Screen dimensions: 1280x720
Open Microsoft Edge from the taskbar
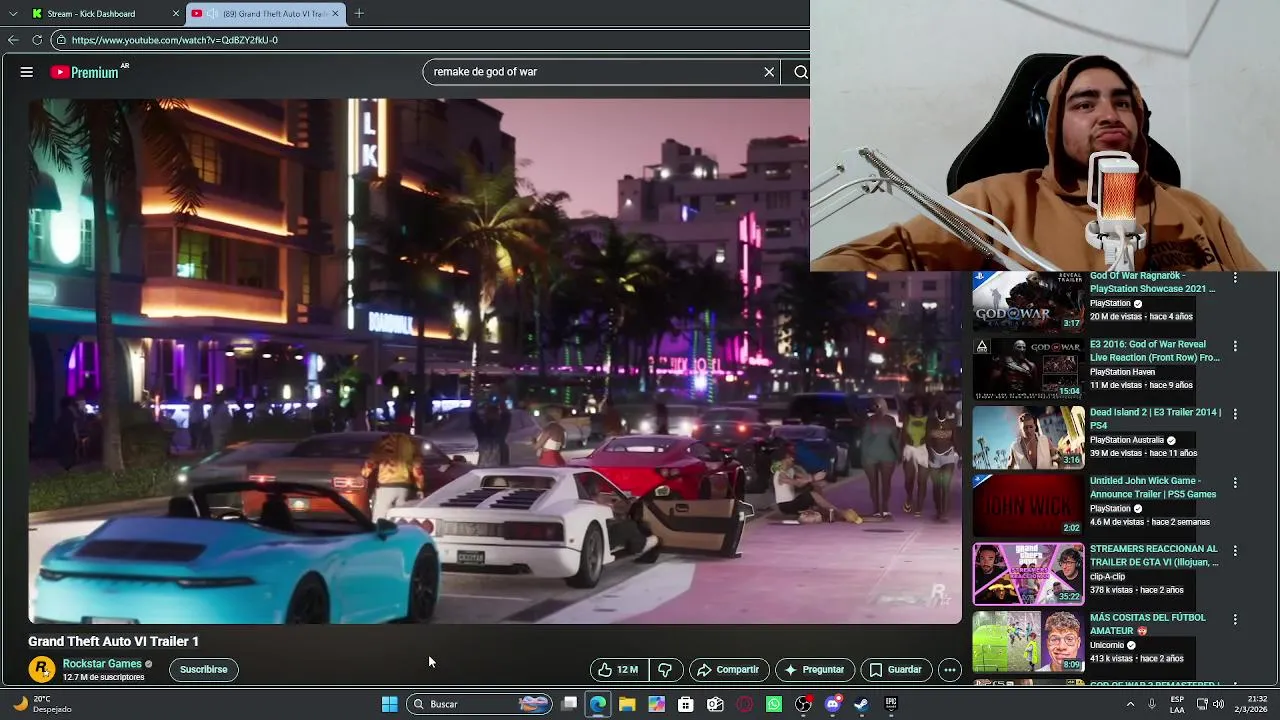point(598,704)
